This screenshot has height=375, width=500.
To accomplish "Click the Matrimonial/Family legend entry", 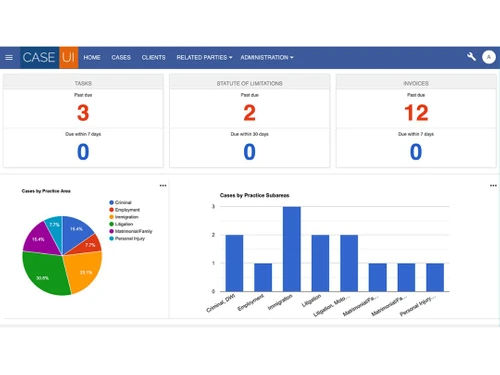I will pyautogui.click(x=131, y=231).
